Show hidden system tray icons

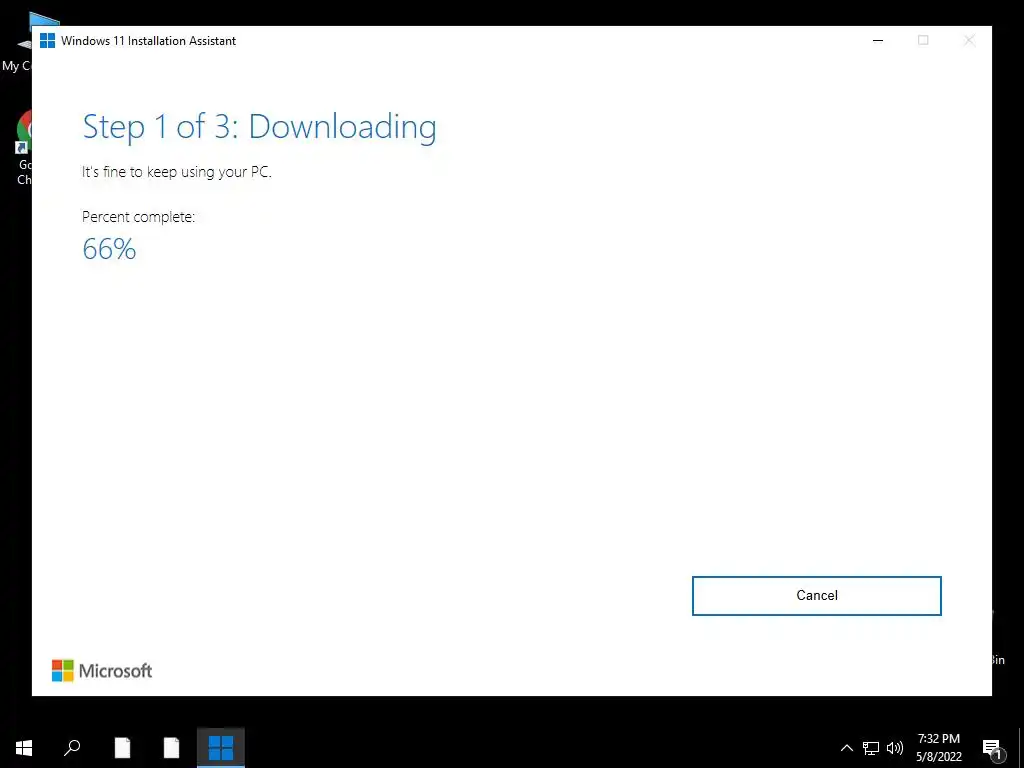pos(846,748)
